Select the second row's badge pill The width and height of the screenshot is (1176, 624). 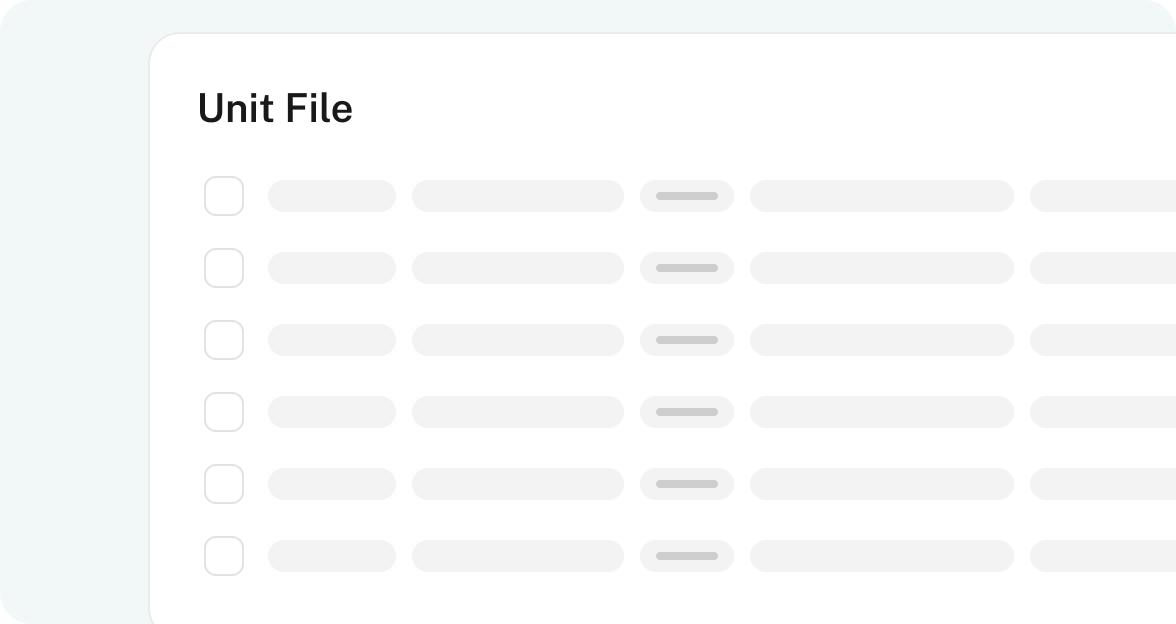[x=687, y=268]
